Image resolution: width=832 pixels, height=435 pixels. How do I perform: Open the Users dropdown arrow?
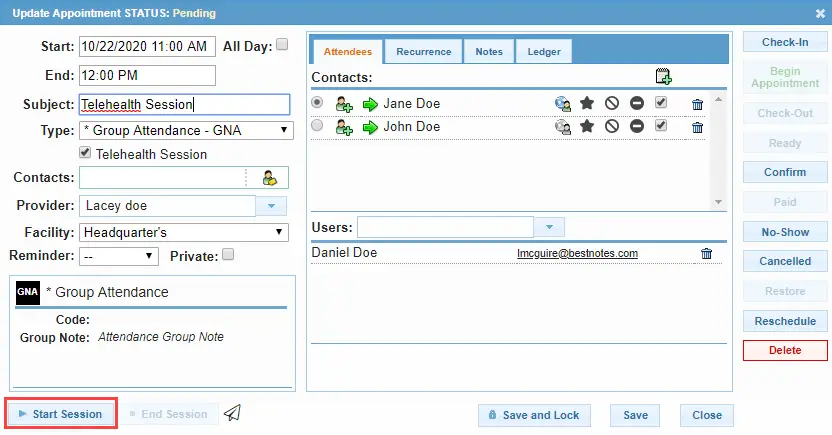549,227
